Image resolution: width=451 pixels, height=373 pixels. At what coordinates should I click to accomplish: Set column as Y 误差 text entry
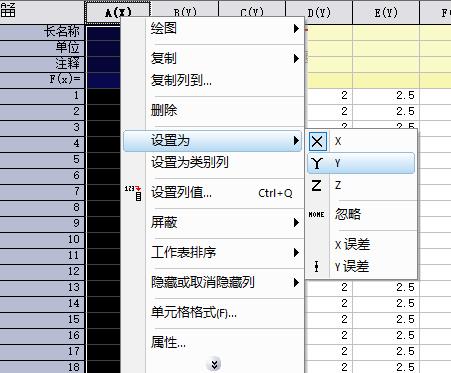pos(352,267)
